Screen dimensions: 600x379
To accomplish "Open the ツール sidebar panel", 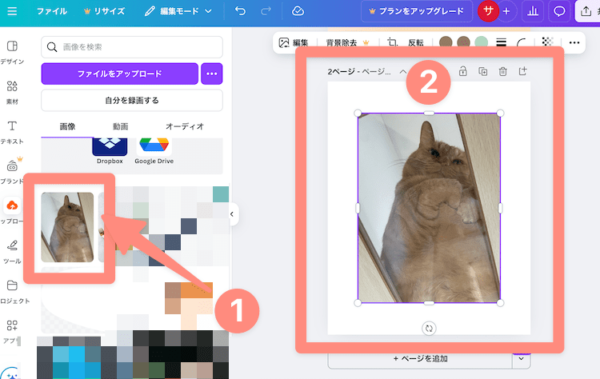I will click(12, 252).
